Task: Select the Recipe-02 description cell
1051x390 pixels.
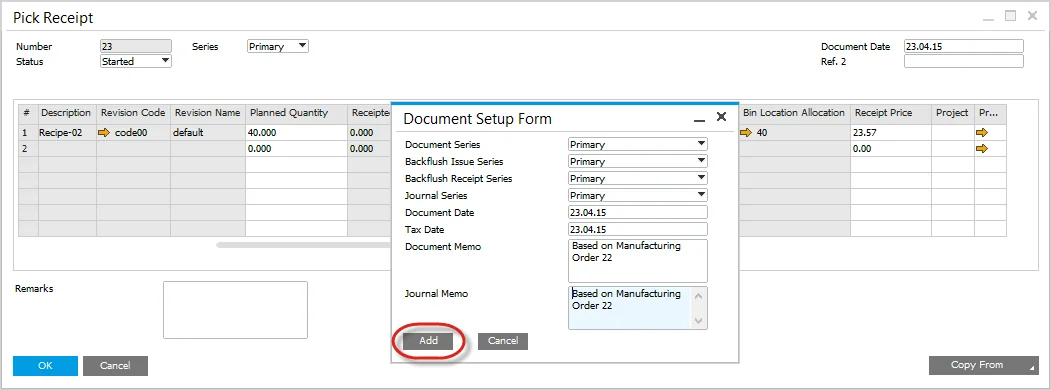Action: tap(67, 133)
